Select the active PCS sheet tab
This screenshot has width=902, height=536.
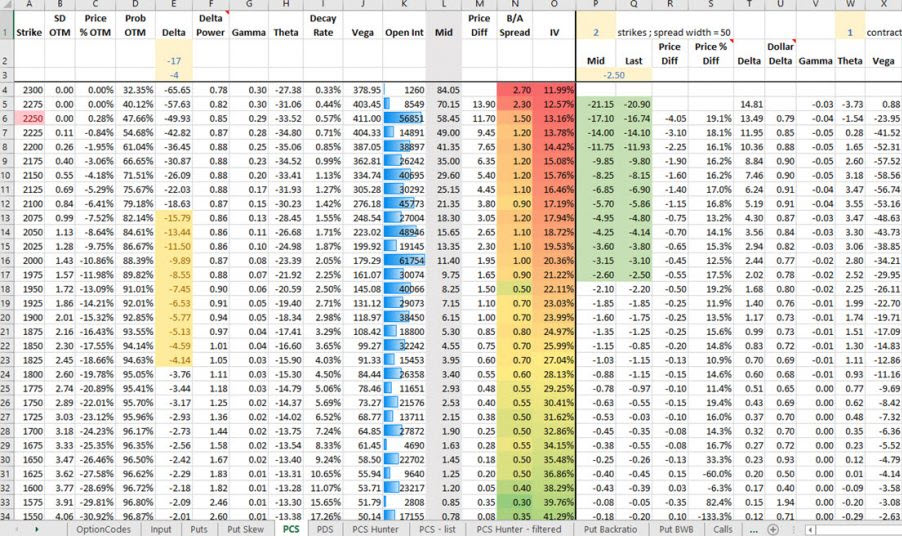pos(291,529)
